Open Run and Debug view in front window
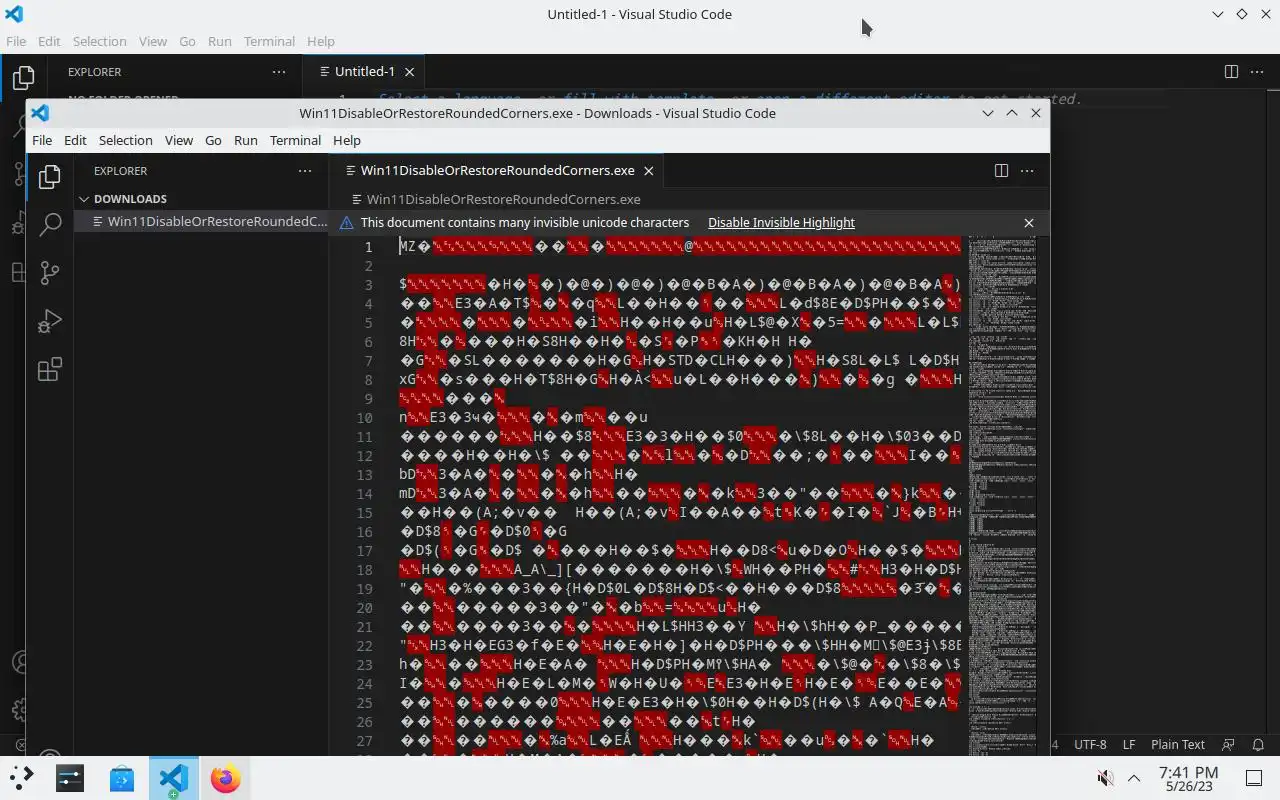 tap(49, 321)
